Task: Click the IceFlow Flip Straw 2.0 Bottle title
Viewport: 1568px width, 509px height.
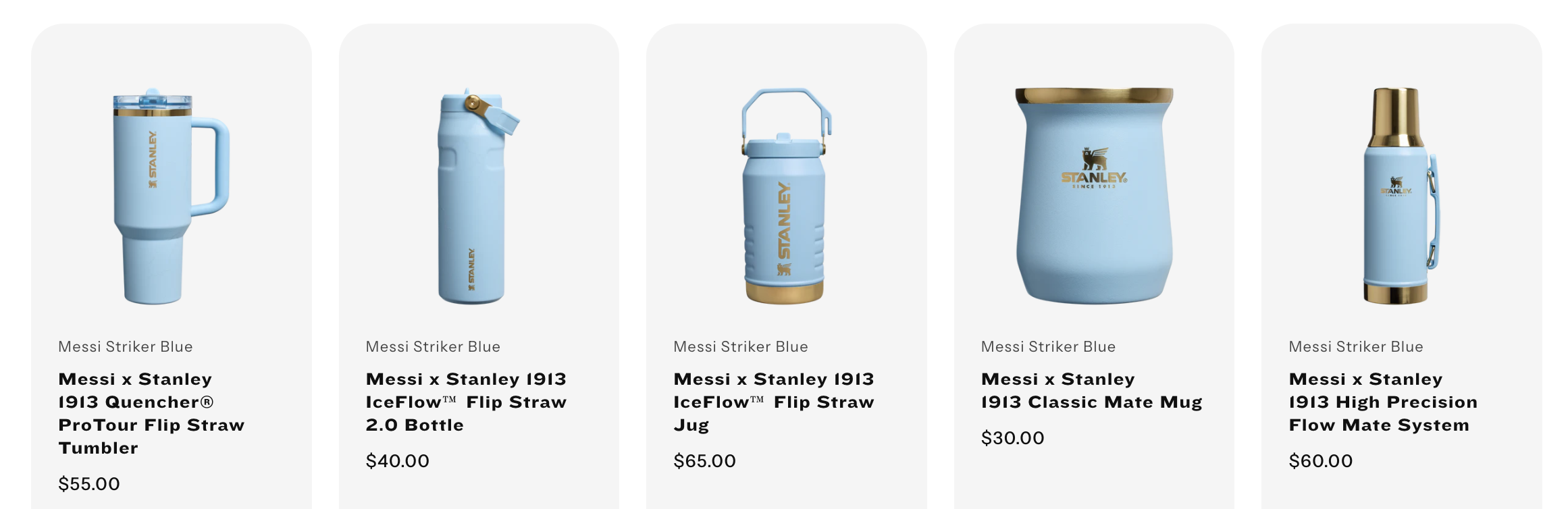Action: tap(466, 402)
